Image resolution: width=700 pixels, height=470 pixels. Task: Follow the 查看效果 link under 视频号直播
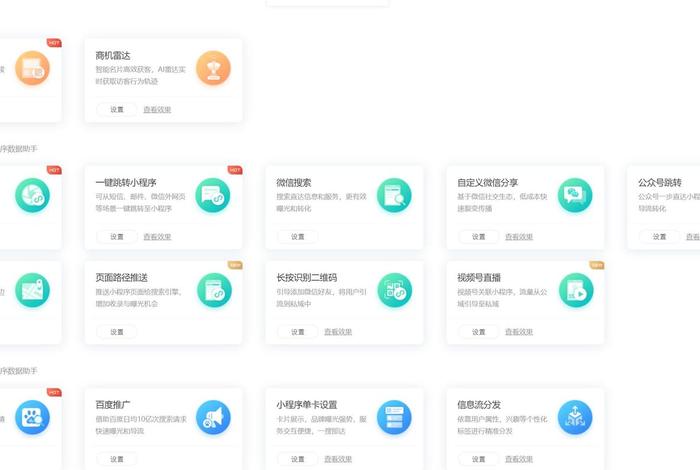[x=519, y=332]
